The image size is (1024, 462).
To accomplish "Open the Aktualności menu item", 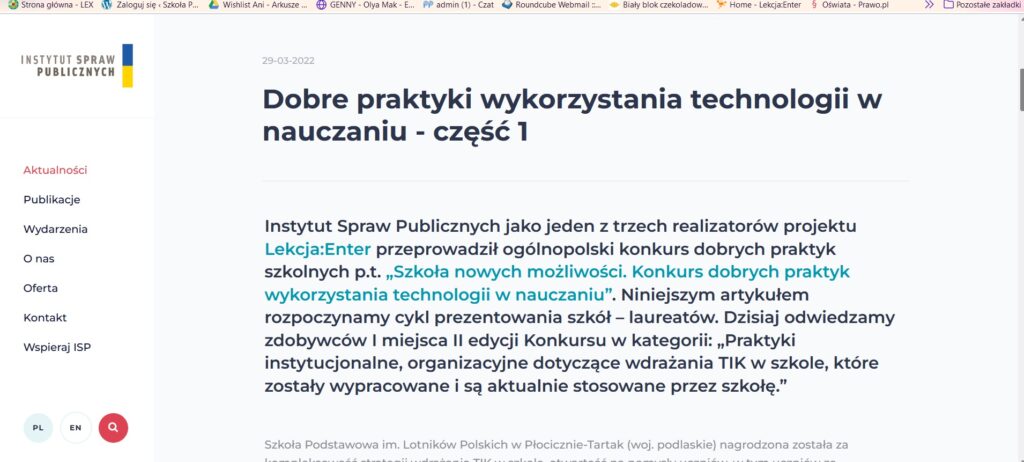I will (x=55, y=170).
